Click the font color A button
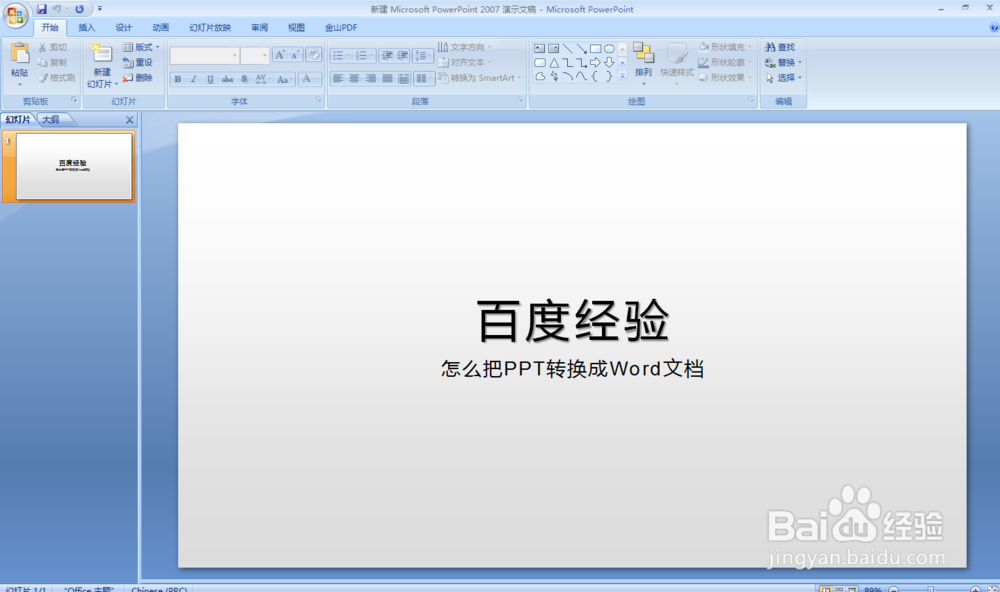Screen dimensions: 1000x592 pyautogui.click(x=306, y=78)
